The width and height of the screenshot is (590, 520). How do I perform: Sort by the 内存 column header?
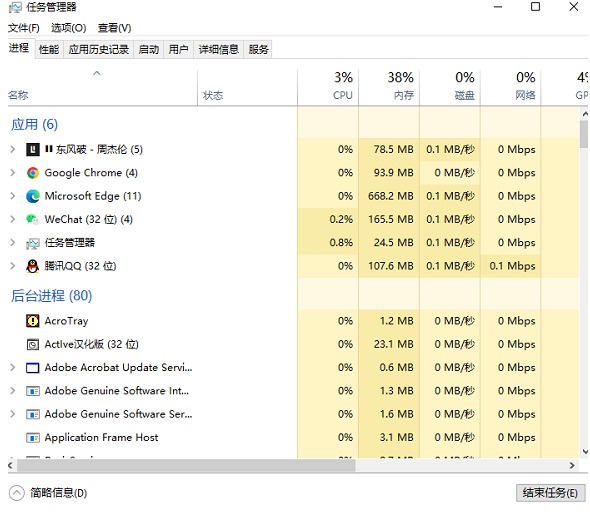pos(389,87)
